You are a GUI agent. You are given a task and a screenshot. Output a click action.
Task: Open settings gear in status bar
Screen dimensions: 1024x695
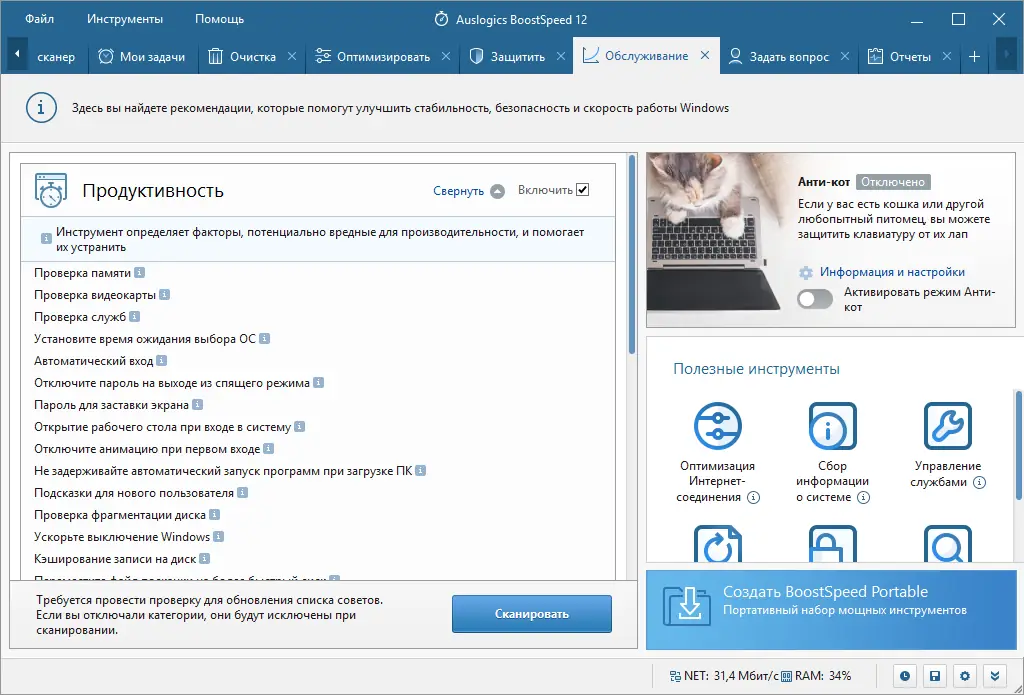(965, 676)
